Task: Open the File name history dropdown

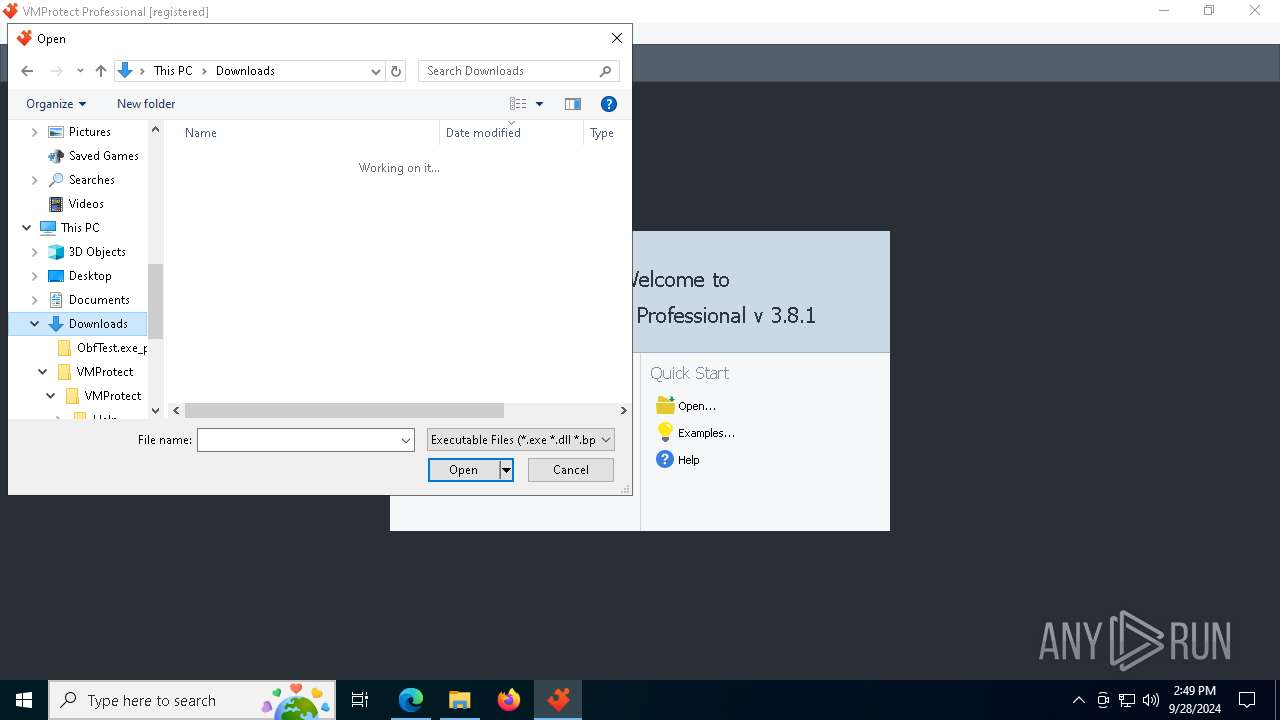Action: tap(406, 440)
